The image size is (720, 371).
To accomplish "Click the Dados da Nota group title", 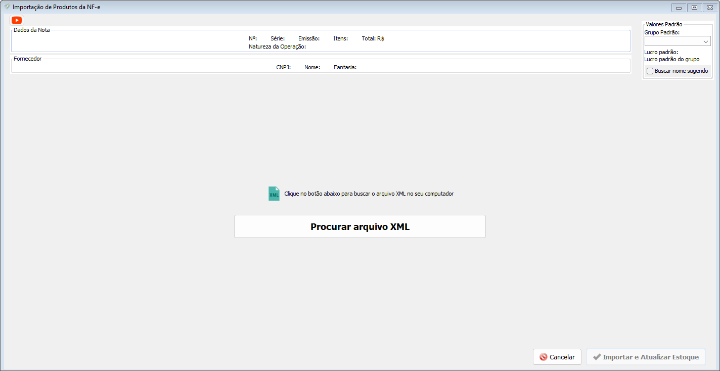I will [x=32, y=30].
